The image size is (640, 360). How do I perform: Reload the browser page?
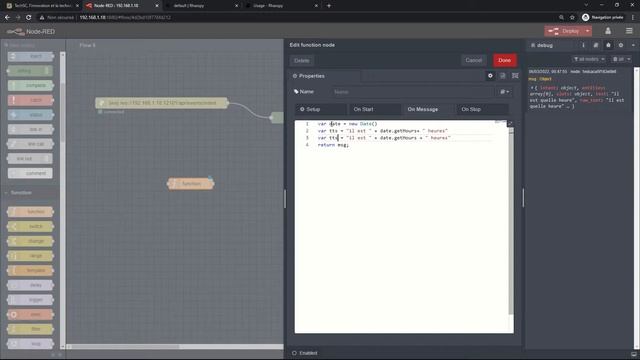[29, 18]
